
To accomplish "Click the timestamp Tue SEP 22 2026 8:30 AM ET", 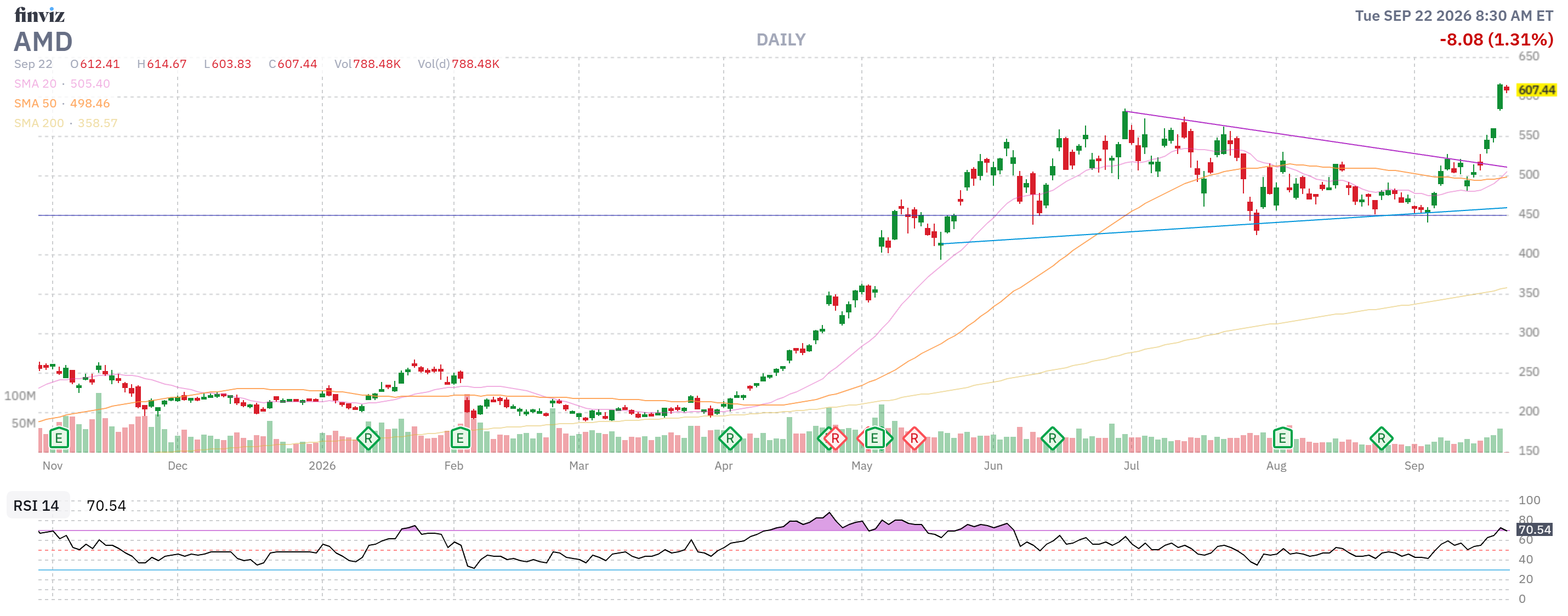I will click(1453, 16).
